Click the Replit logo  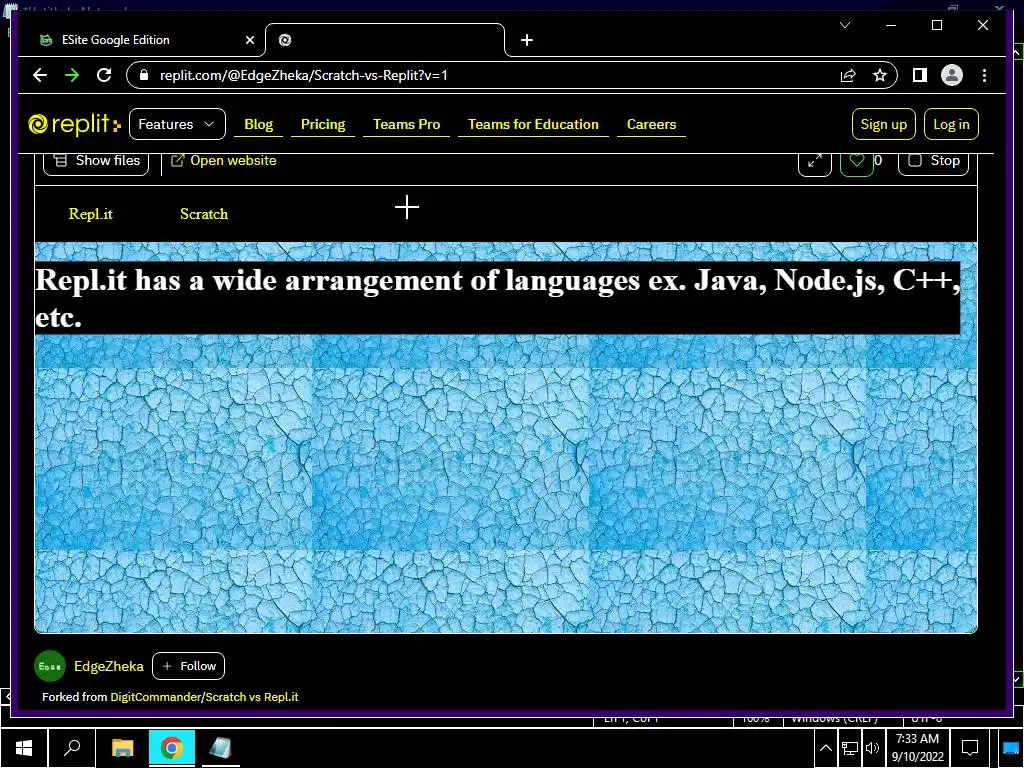click(74, 124)
